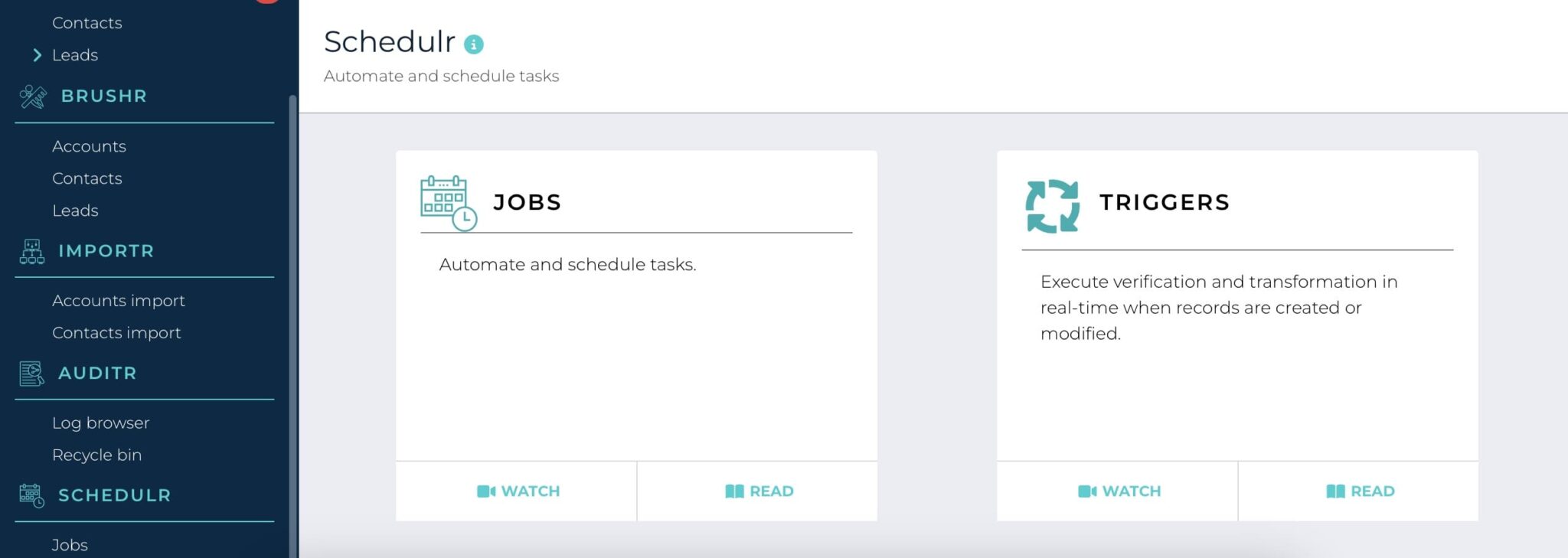Image resolution: width=1568 pixels, height=558 pixels.
Task: Click Watch on the Triggers card
Action: click(x=1119, y=491)
